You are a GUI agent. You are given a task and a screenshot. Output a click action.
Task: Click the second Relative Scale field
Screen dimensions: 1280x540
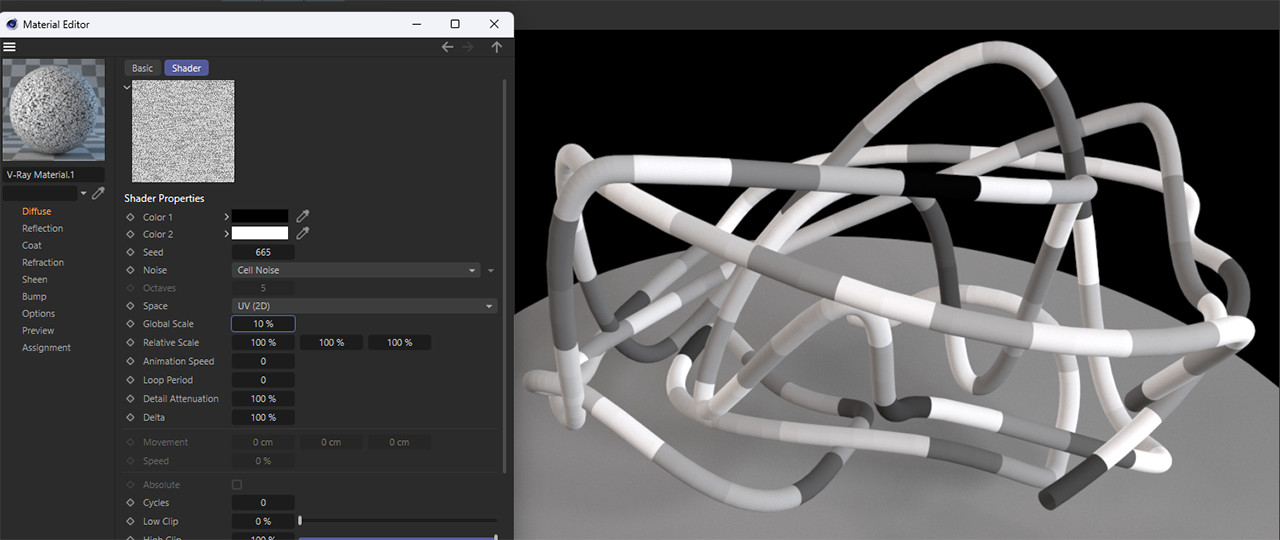(x=331, y=342)
